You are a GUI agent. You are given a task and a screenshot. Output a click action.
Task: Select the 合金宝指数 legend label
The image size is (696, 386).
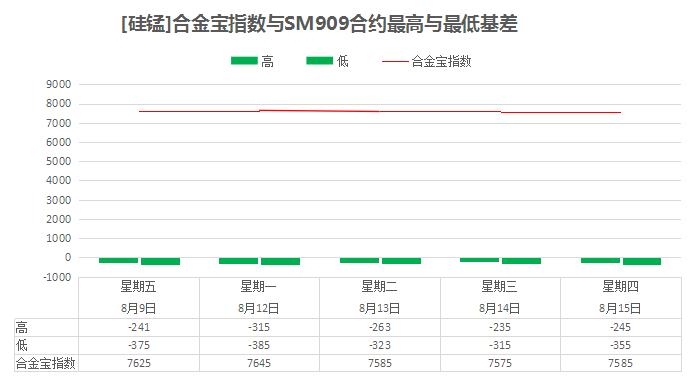click(x=441, y=61)
